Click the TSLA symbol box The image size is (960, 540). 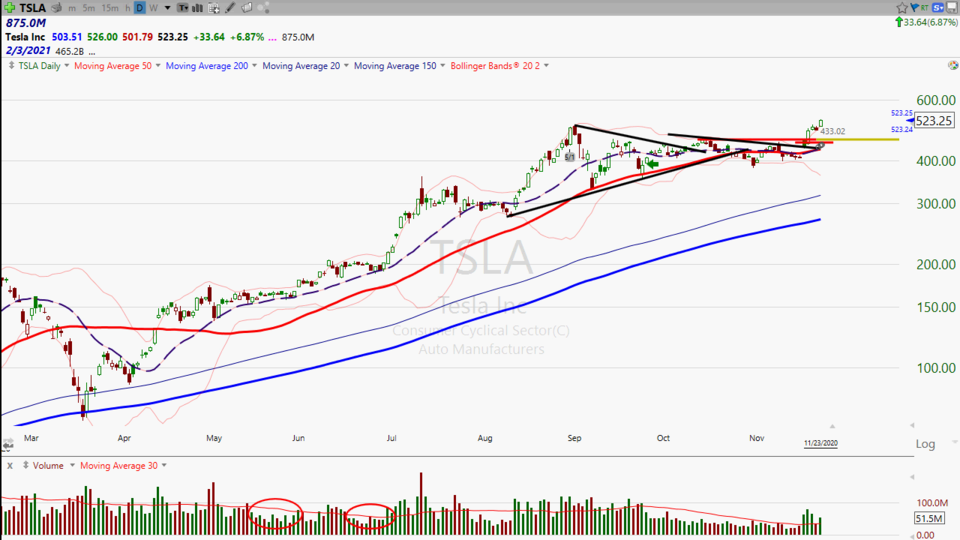point(33,7)
